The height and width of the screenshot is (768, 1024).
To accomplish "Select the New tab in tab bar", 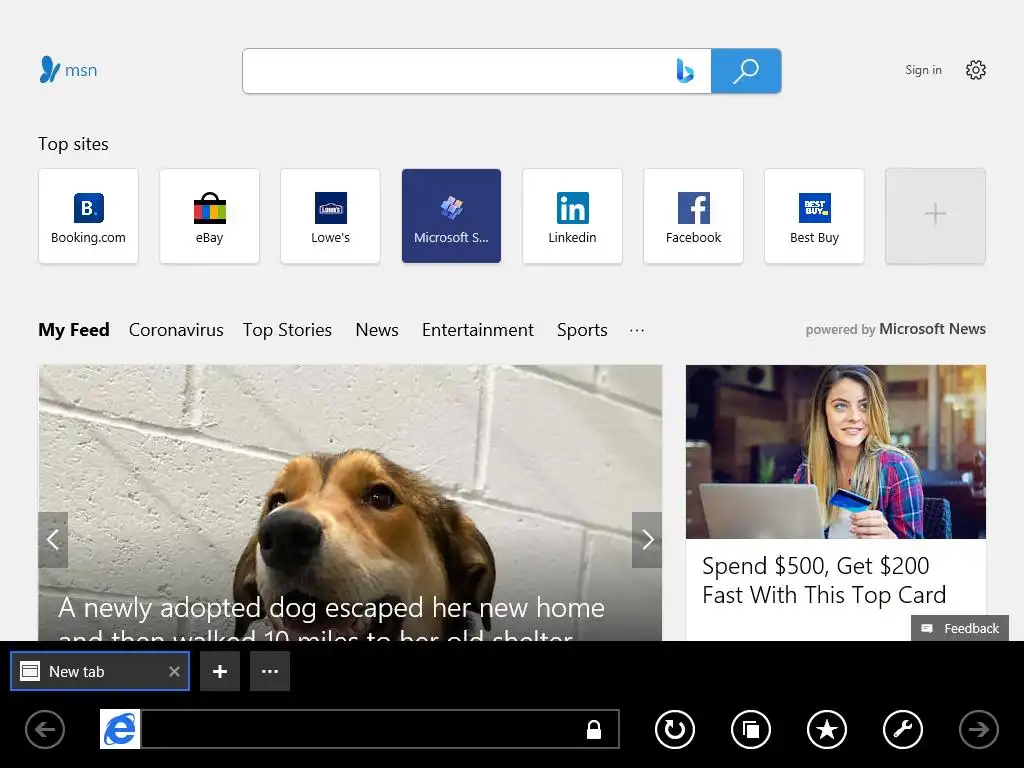I will (100, 671).
